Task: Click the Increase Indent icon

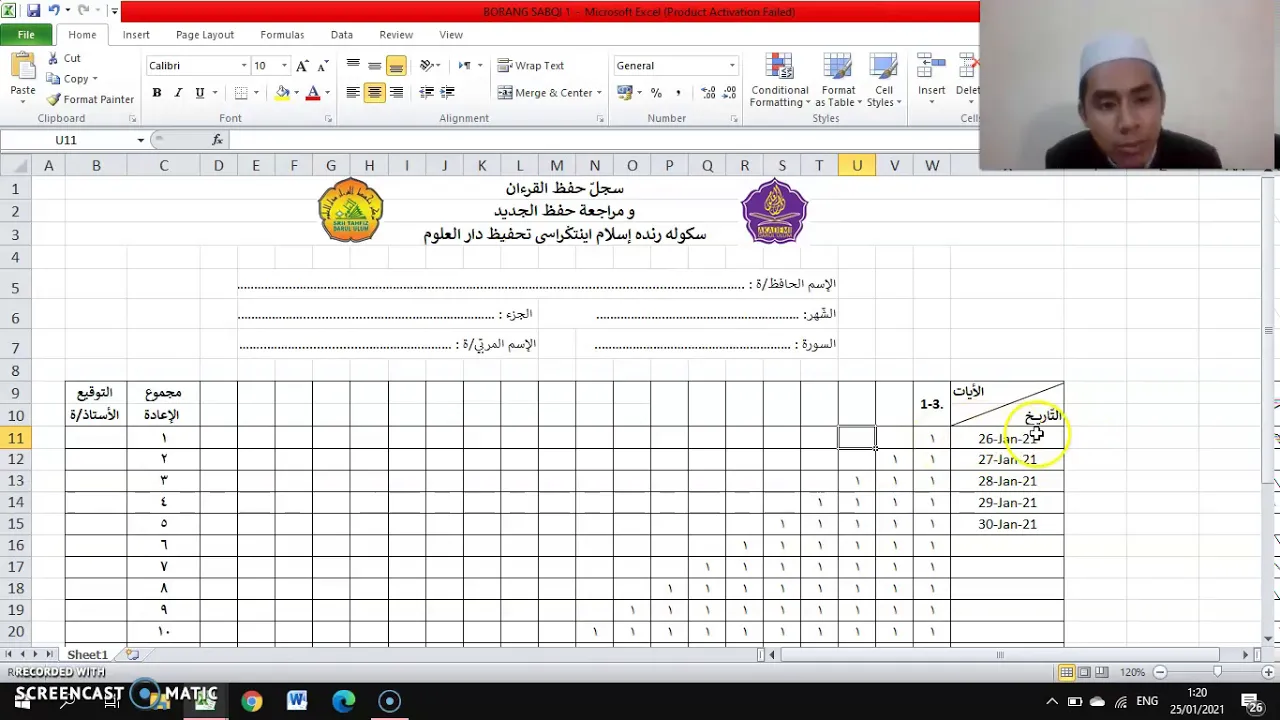Action: click(447, 92)
